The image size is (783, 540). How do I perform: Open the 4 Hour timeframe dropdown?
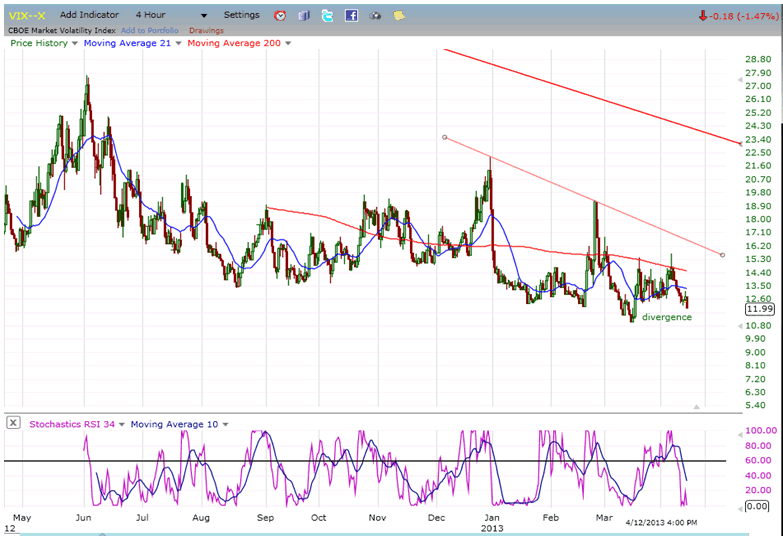click(204, 16)
